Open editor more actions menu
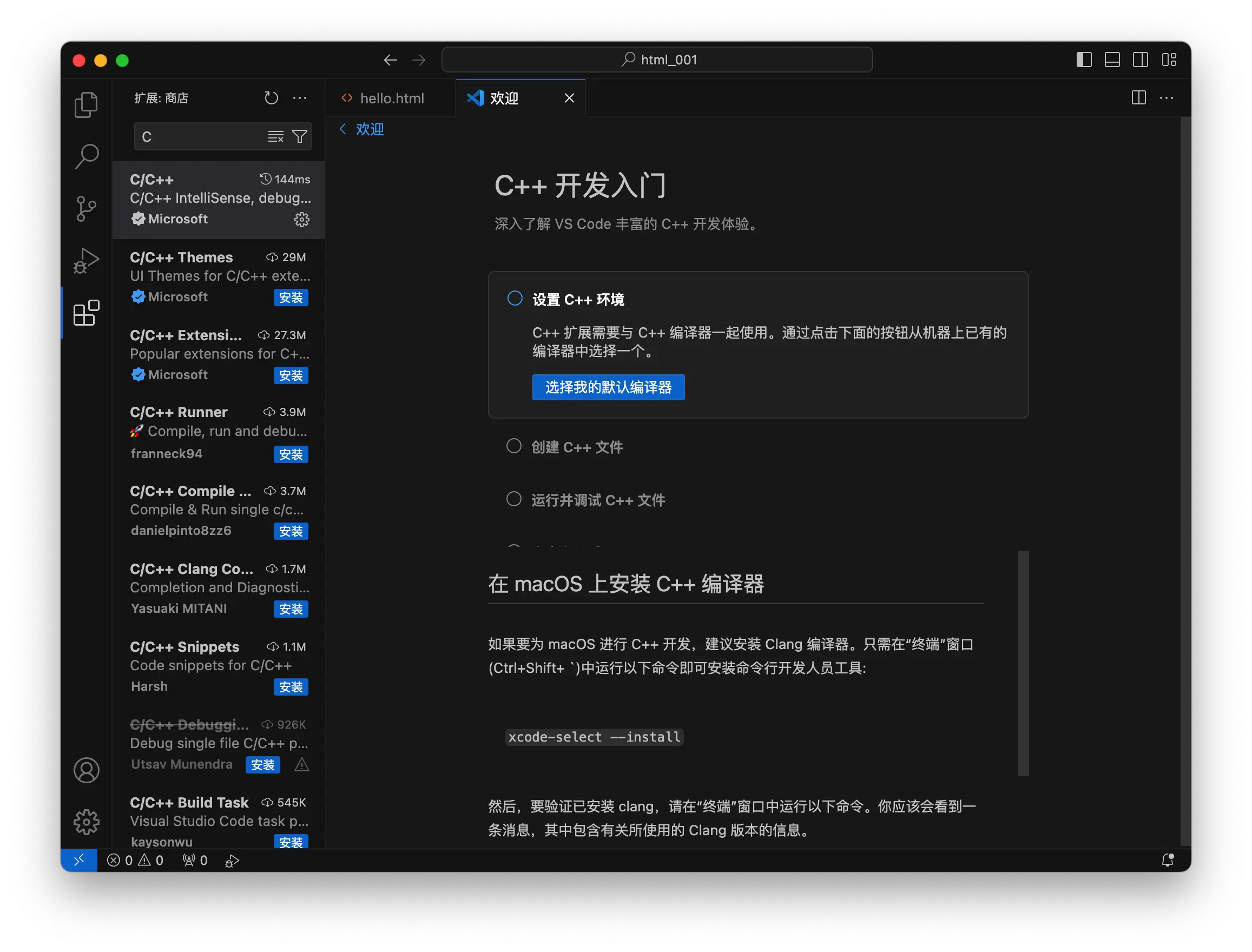This screenshot has height=952, width=1252. point(1166,97)
